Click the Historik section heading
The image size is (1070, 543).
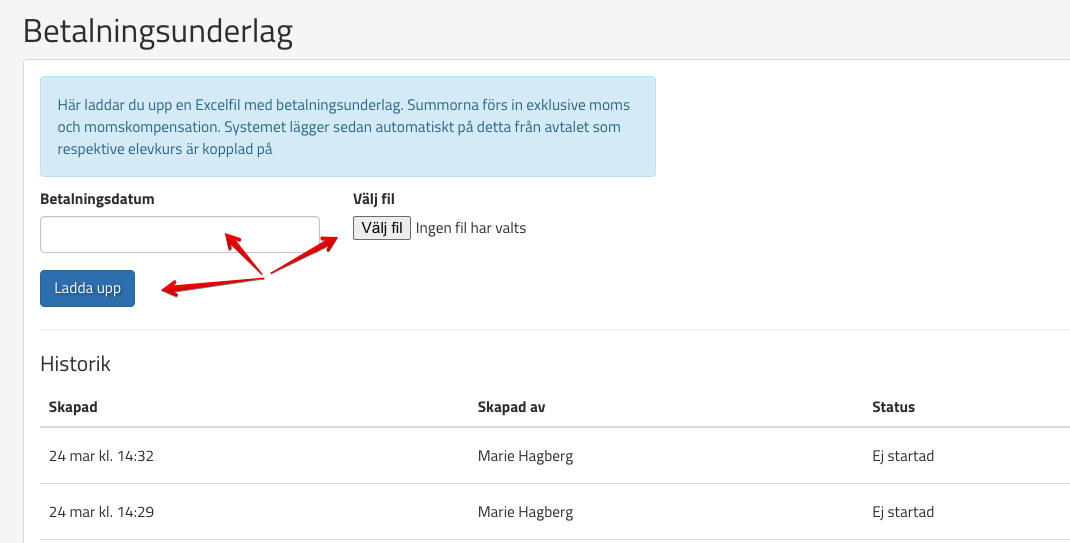coord(75,364)
